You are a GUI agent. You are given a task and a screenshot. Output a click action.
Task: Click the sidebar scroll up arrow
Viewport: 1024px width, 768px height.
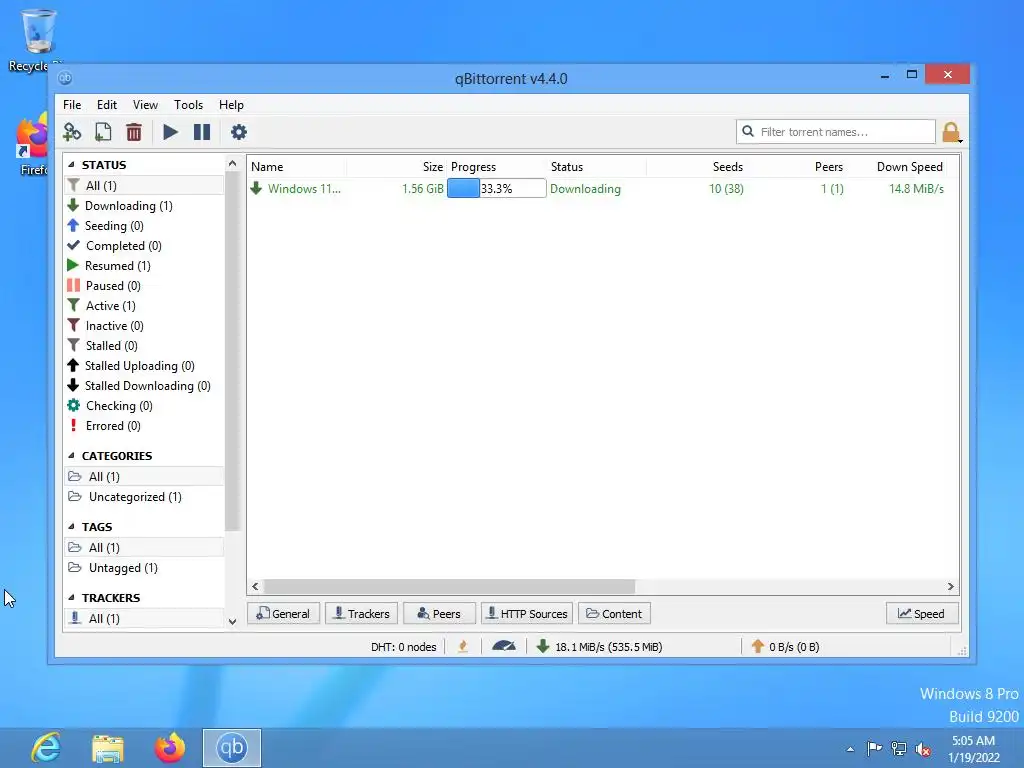click(x=232, y=163)
